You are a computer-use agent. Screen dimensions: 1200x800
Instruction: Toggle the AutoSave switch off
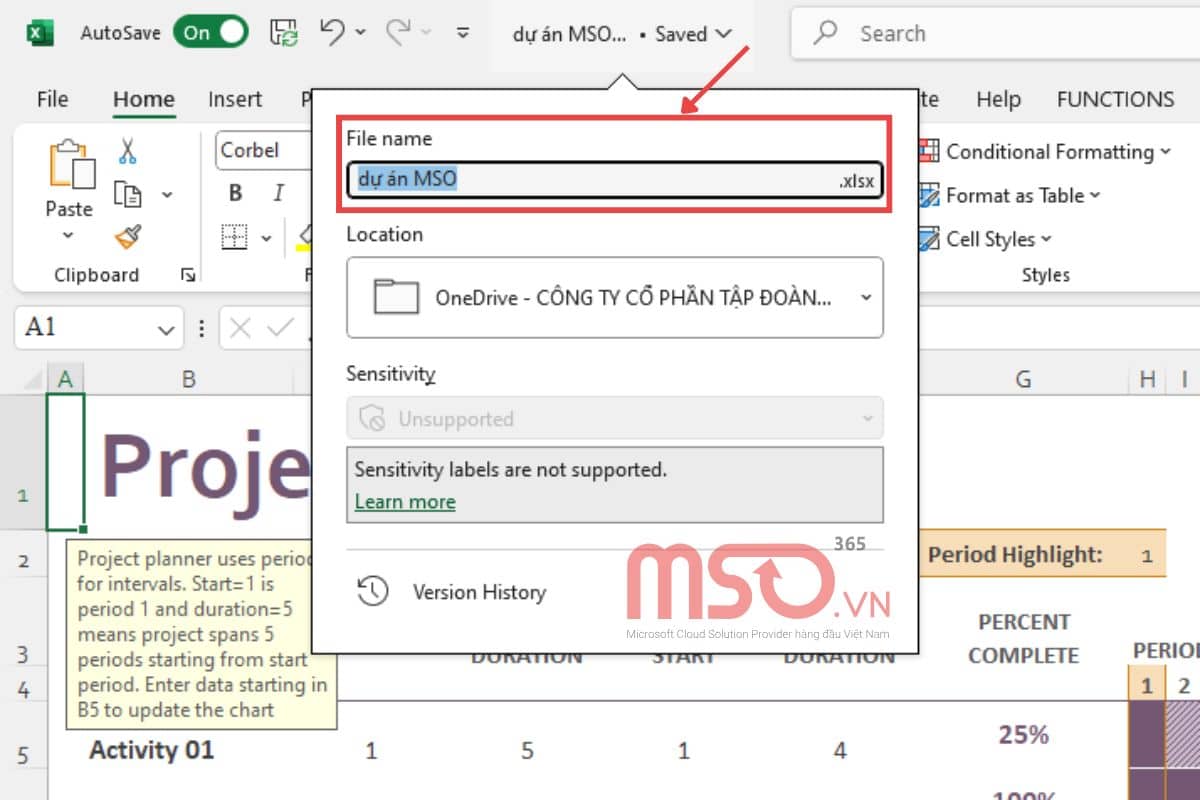point(210,33)
